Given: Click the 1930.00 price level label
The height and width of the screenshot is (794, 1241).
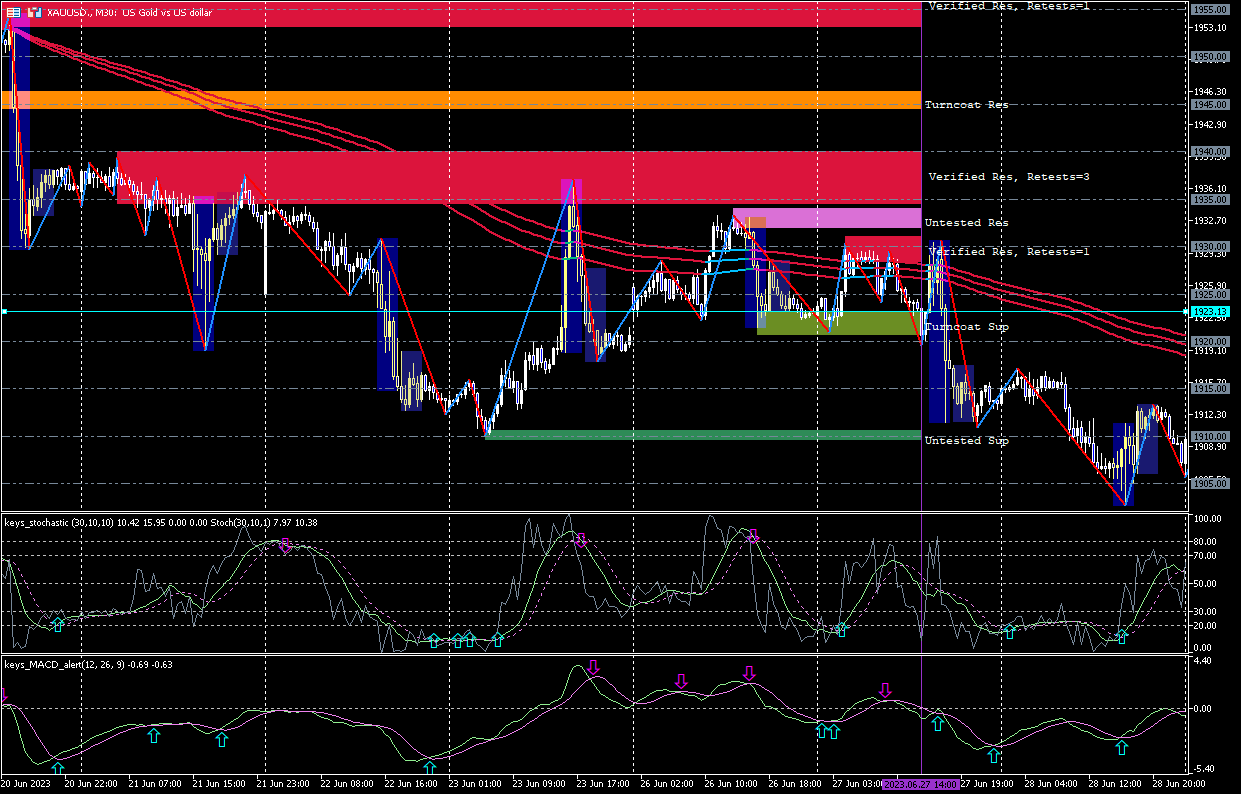Looking at the screenshot, I should [1209, 246].
